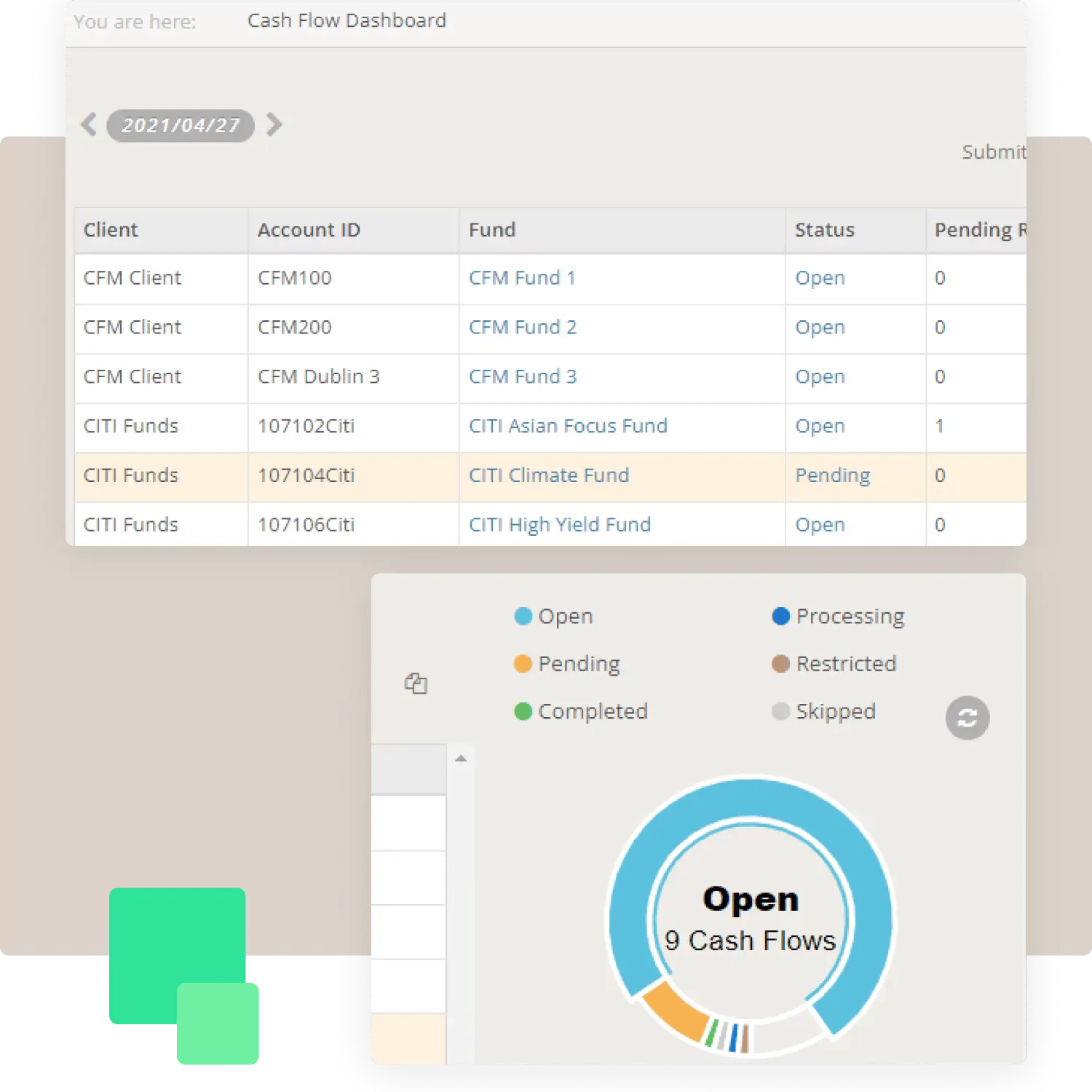Click Open status of CFM Fund 1
This screenshot has height=1092, width=1092.
(820, 279)
